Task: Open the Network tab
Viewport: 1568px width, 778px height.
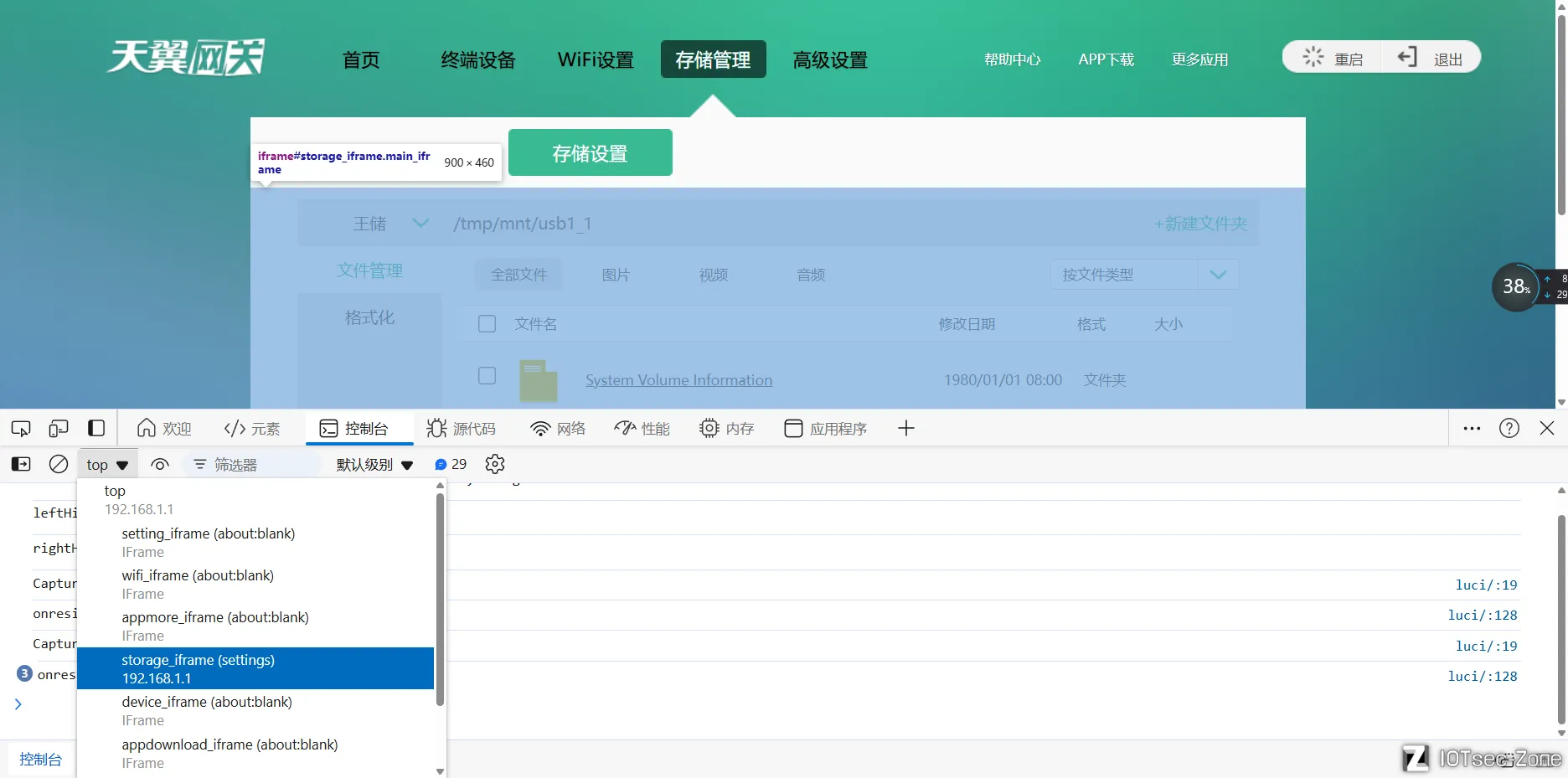Action: [x=558, y=429]
